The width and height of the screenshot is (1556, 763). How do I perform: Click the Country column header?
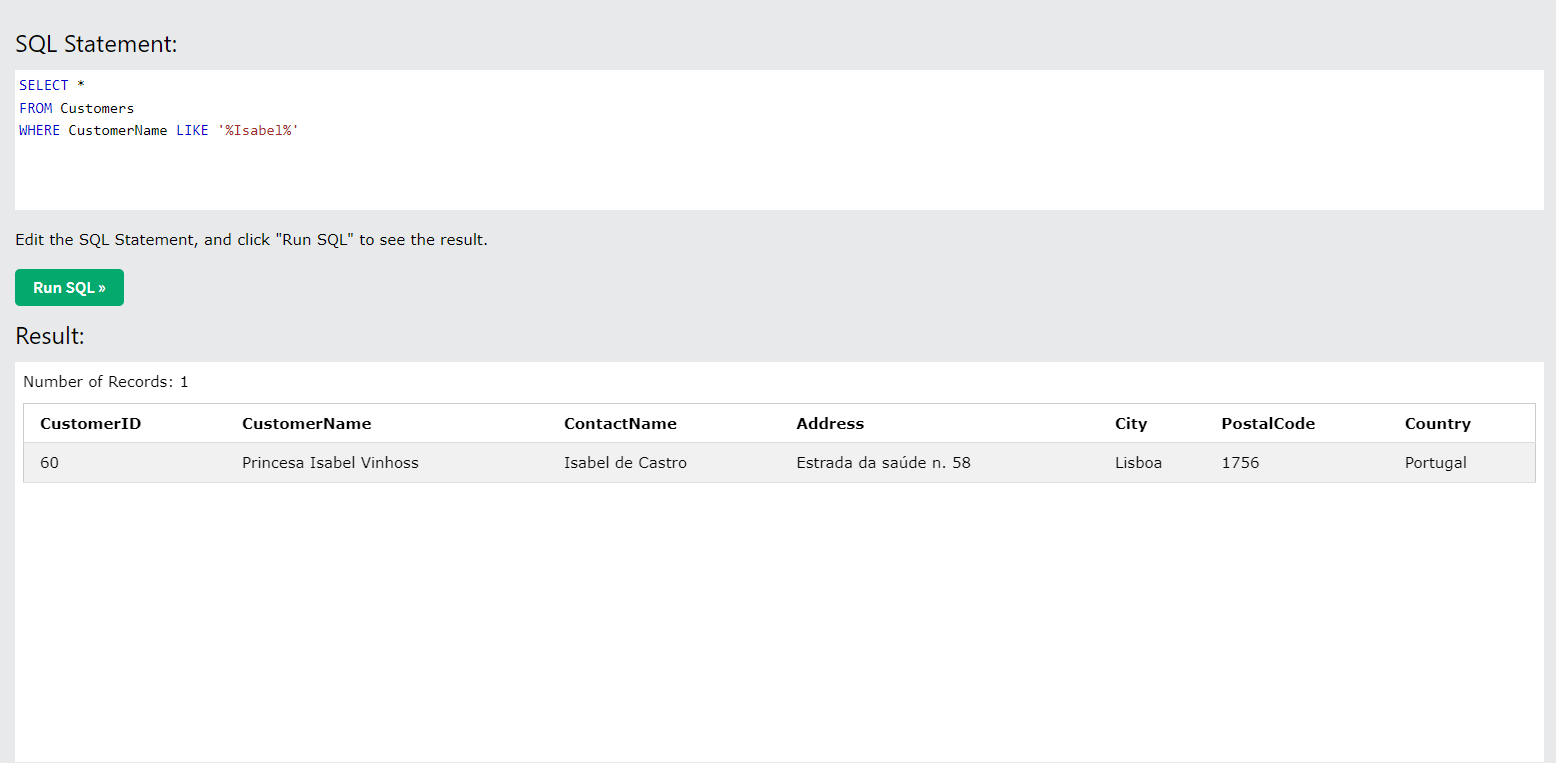1437,423
